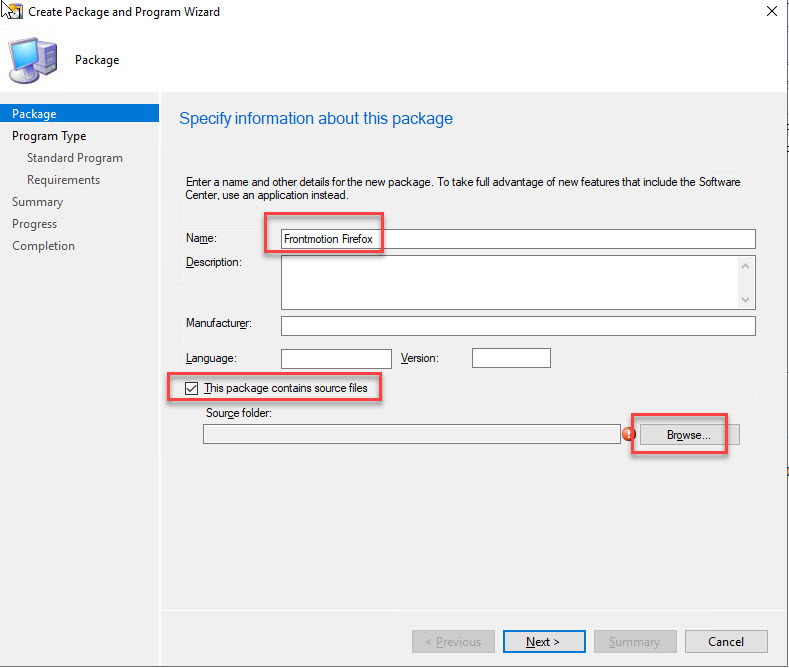Click the Browse... button
789x668 pixels.
689,435
